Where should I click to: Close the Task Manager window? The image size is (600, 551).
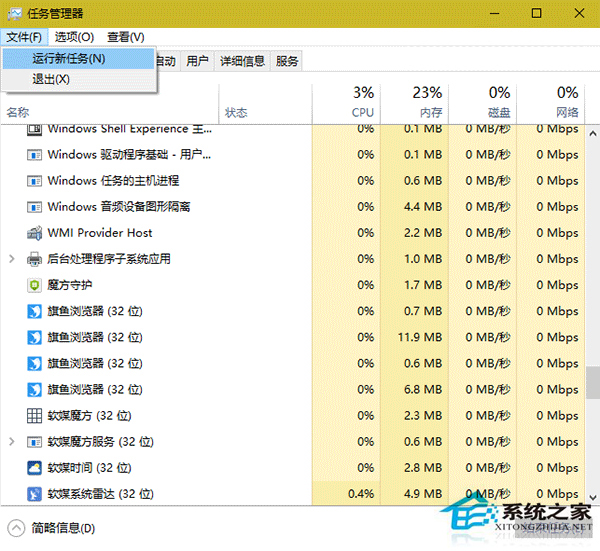coord(579,14)
